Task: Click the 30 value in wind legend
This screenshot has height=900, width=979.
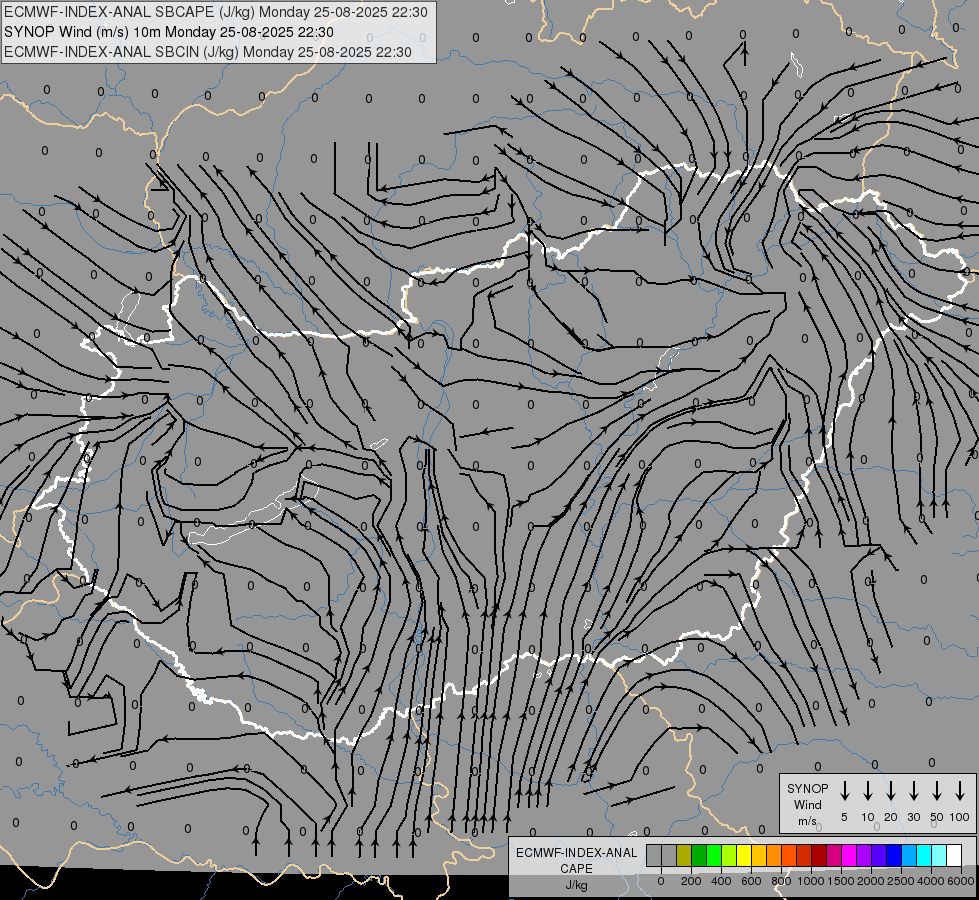Action: 913,817
